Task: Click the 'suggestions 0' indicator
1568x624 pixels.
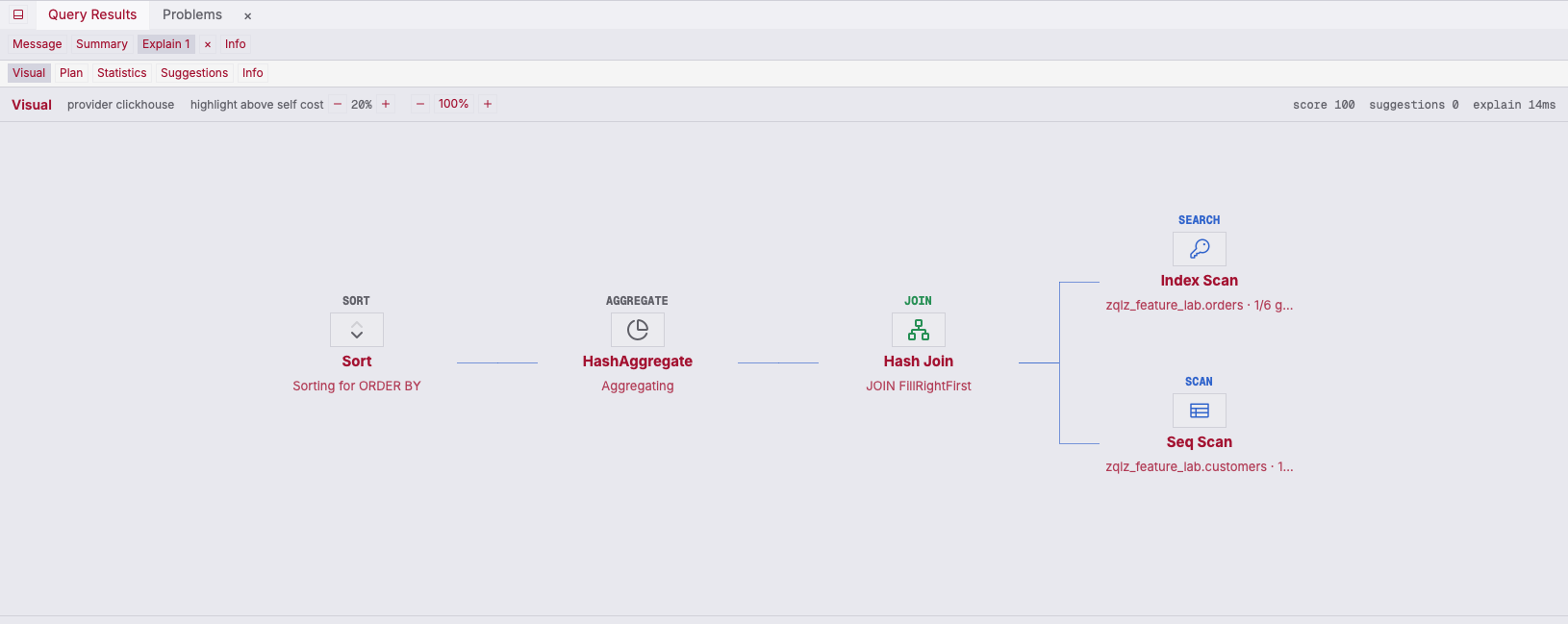Action: coord(1414,105)
